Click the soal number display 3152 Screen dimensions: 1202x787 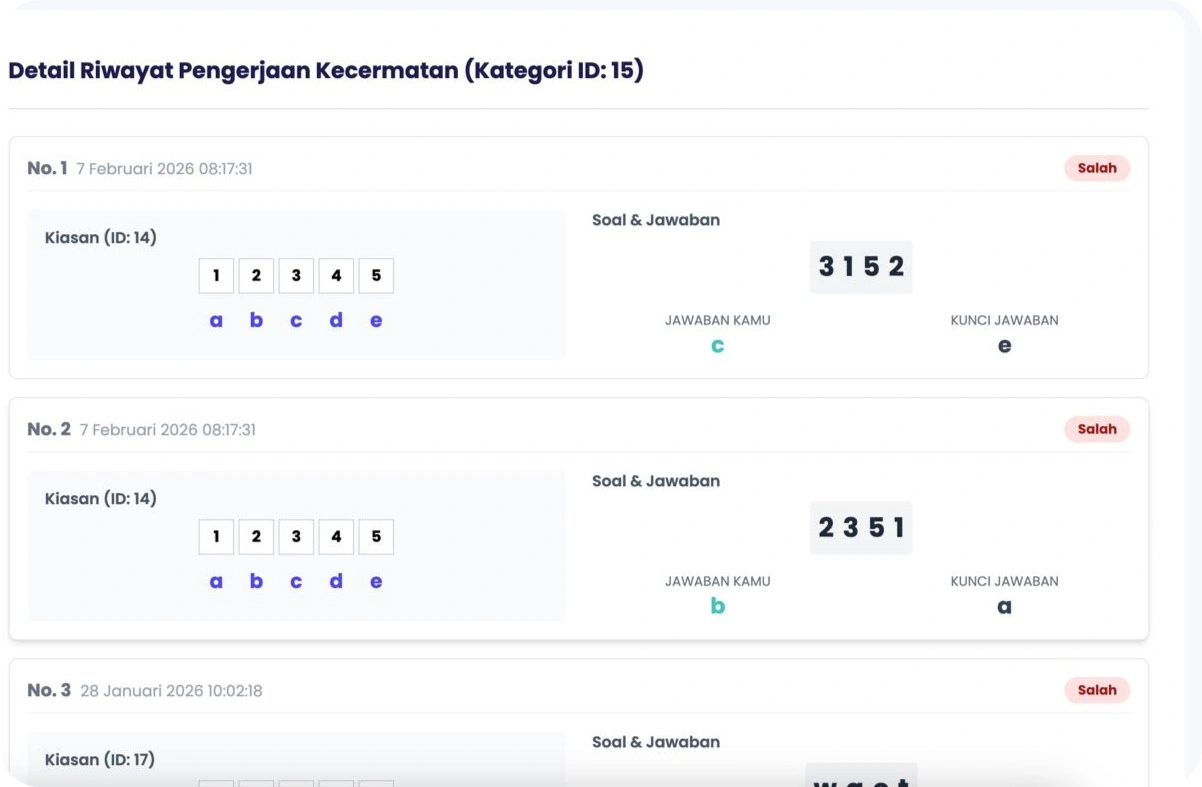point(861,267)
